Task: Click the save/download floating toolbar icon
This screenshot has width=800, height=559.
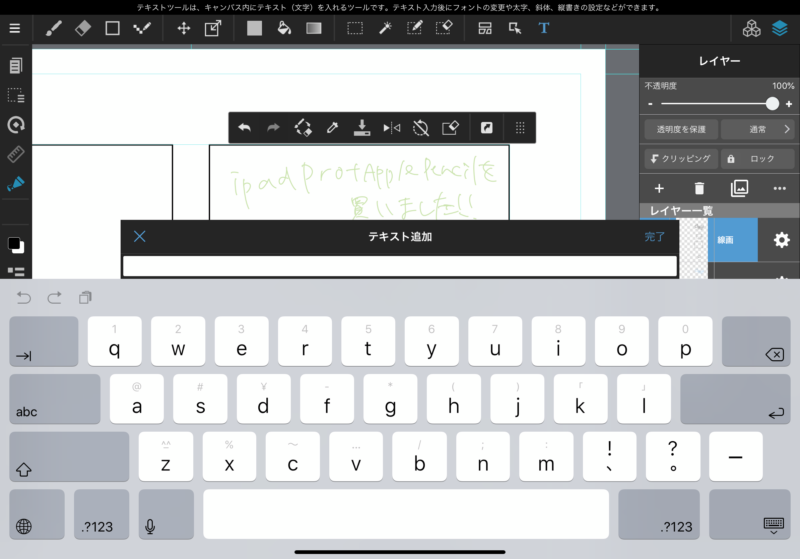Action: click(x=362, y=128)
